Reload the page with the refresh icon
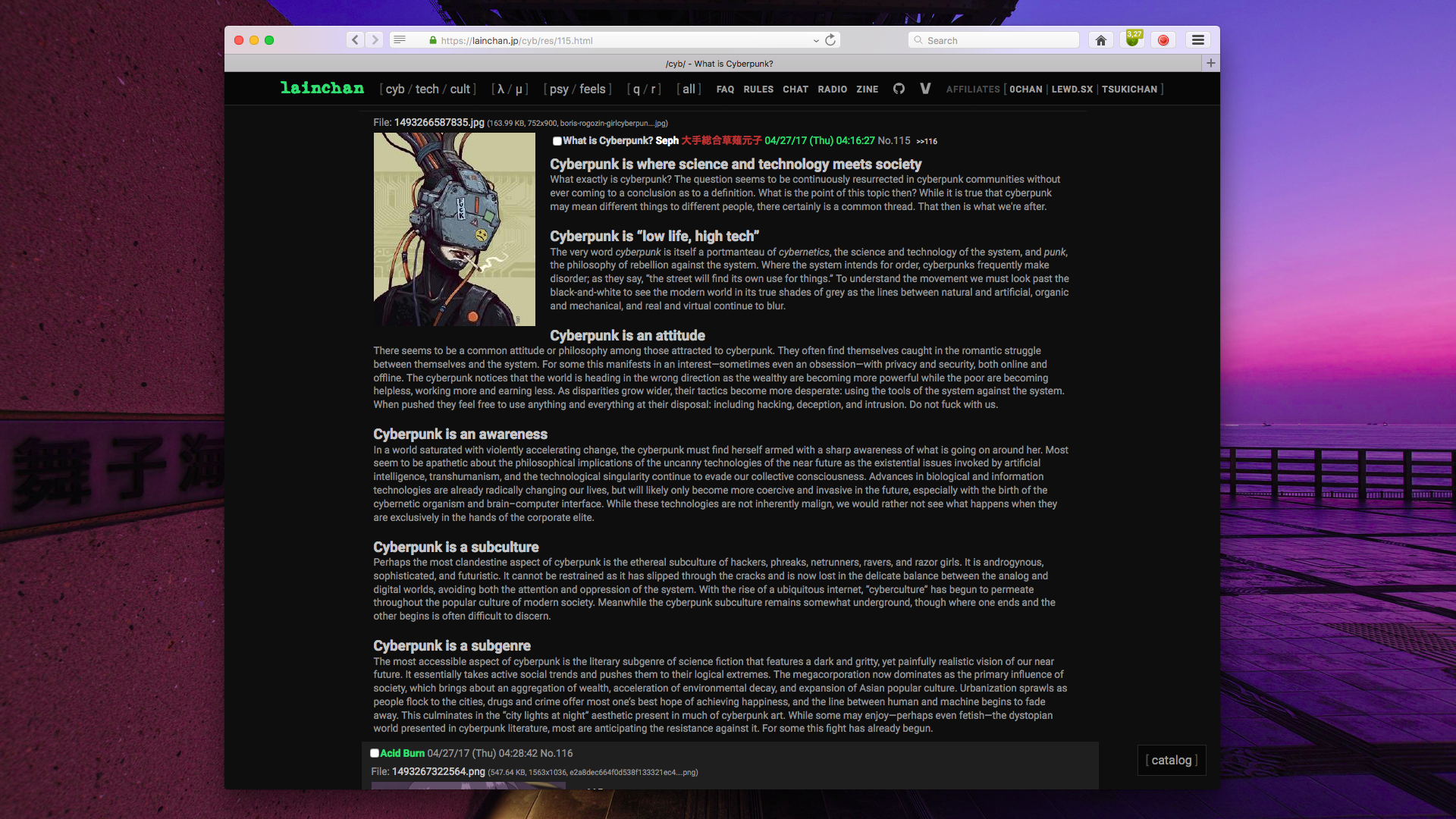The width and height of the screenshot is (1456, 819). pyautogui.click(x=830, y=40)
